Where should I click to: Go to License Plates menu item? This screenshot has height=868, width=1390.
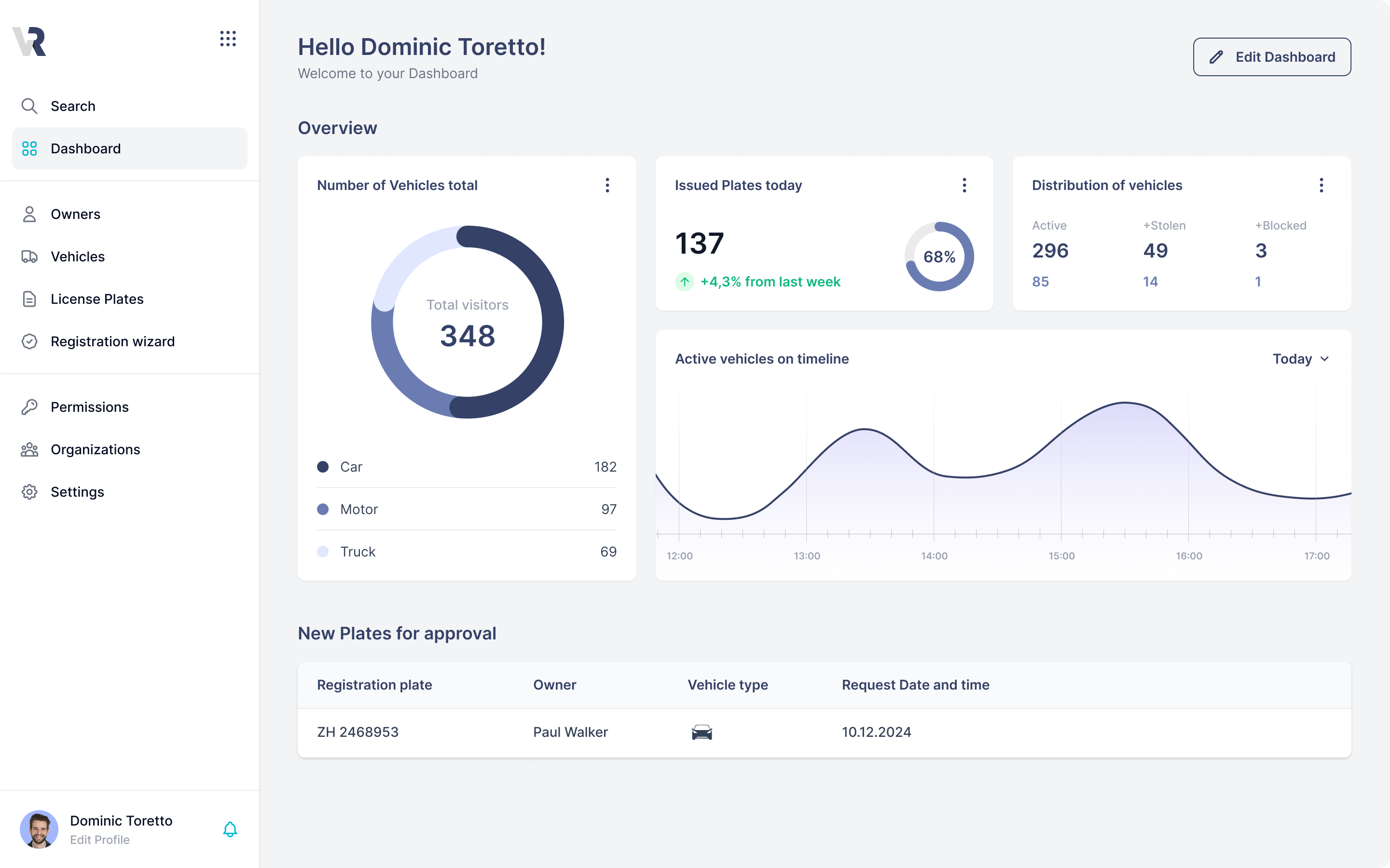[96, 299]
